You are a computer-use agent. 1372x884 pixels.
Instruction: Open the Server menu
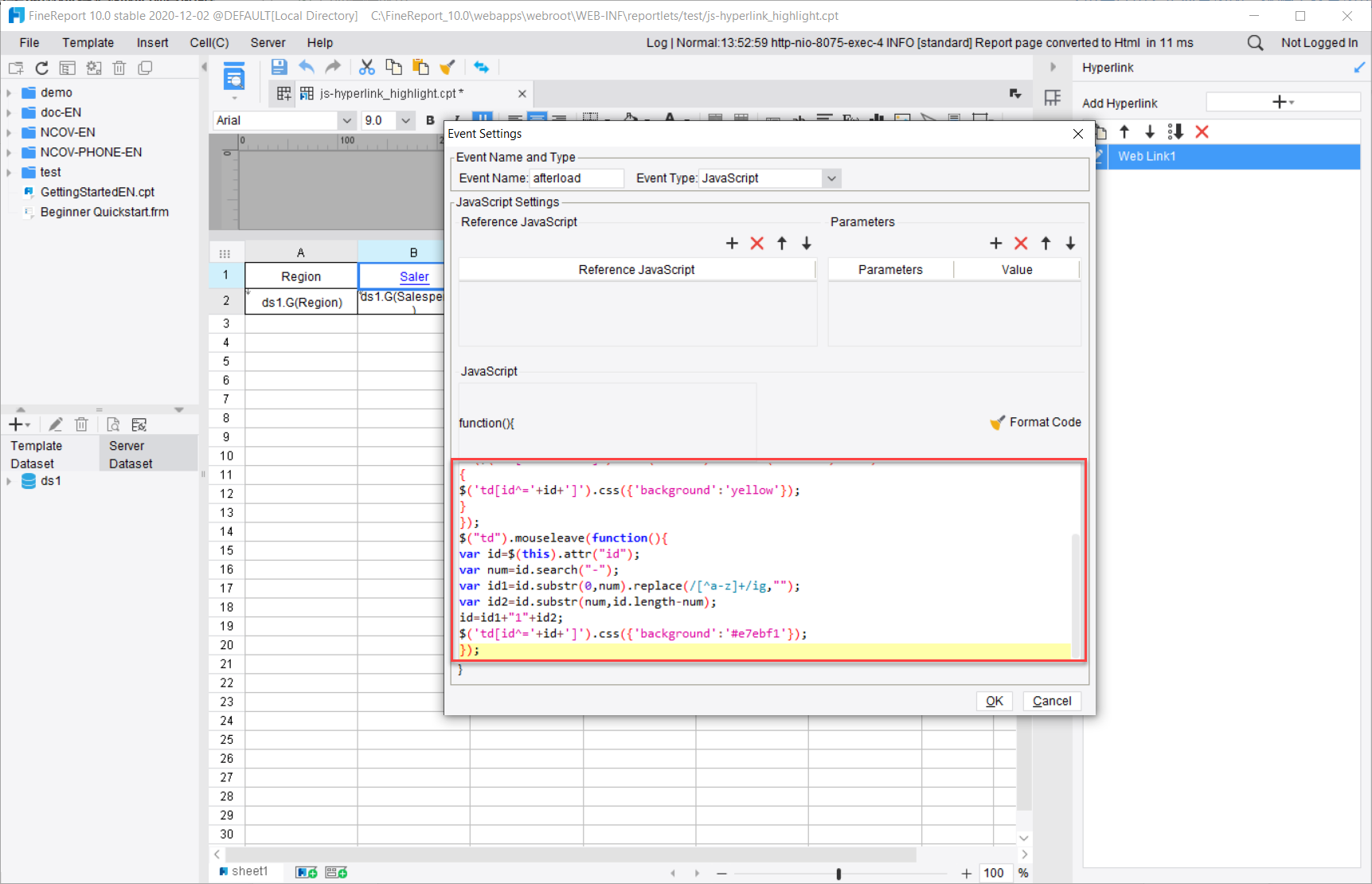[268, 42]
